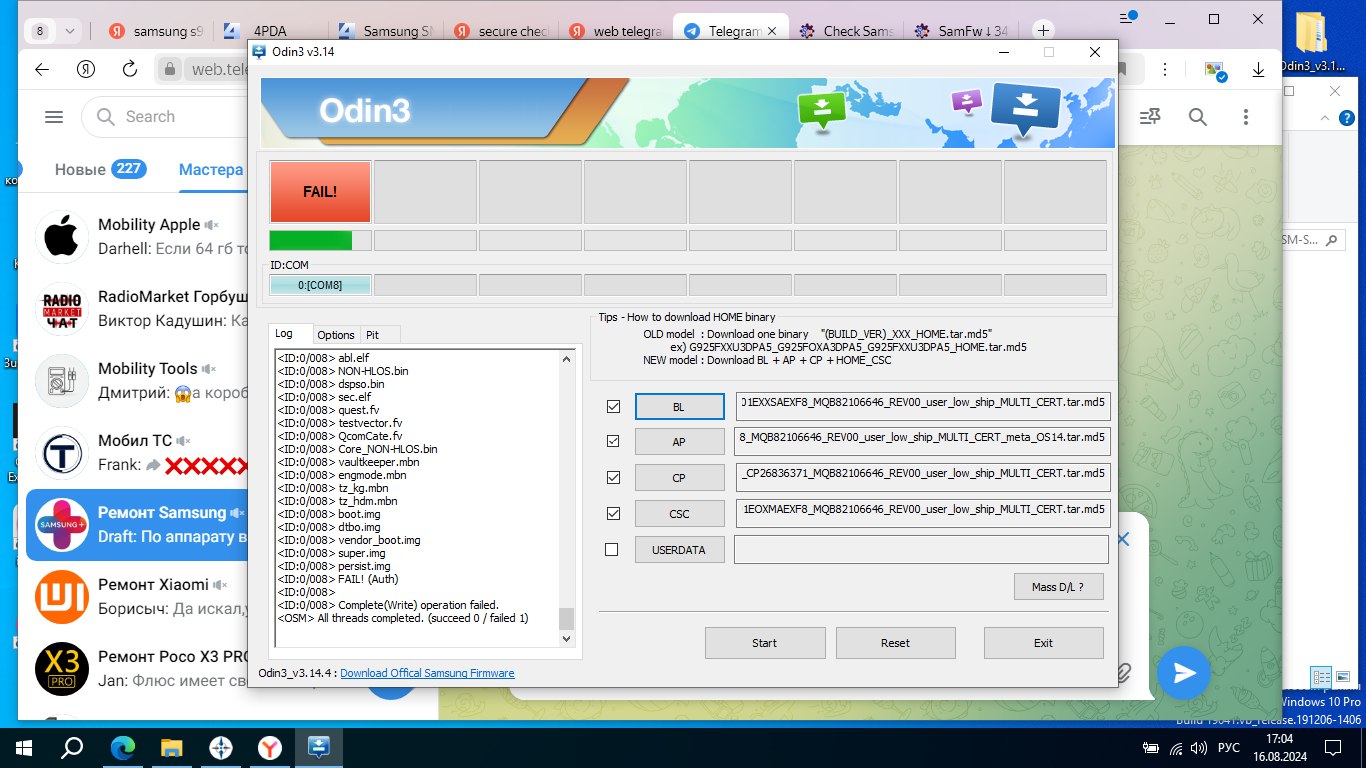Select the Мастера folder tab in Telegram
The width and height of the screenshot is (1366, 768).
(211, 169)
